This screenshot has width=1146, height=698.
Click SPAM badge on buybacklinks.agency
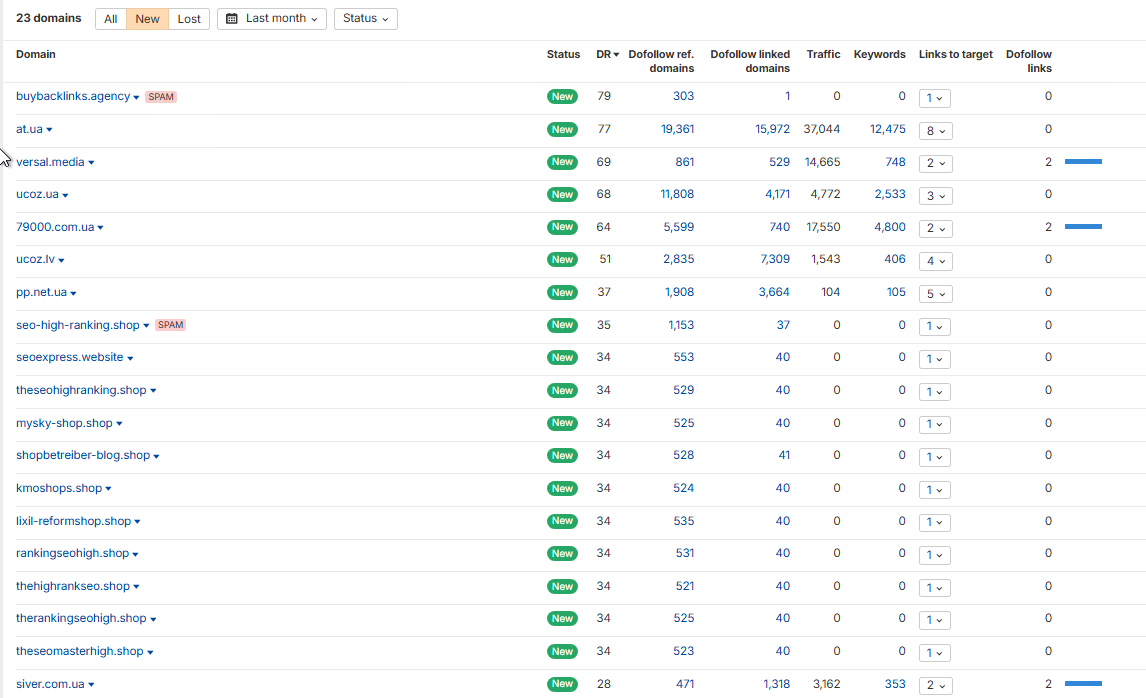click(x=161, y=96)
